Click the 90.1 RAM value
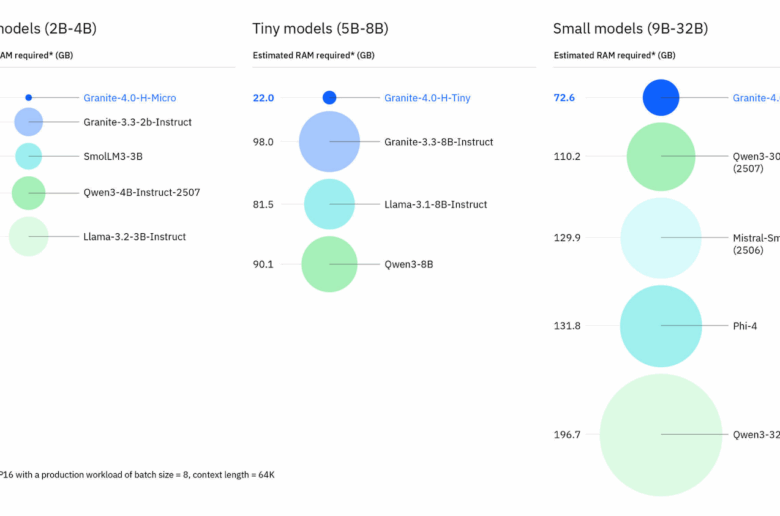 pos(264,264)
